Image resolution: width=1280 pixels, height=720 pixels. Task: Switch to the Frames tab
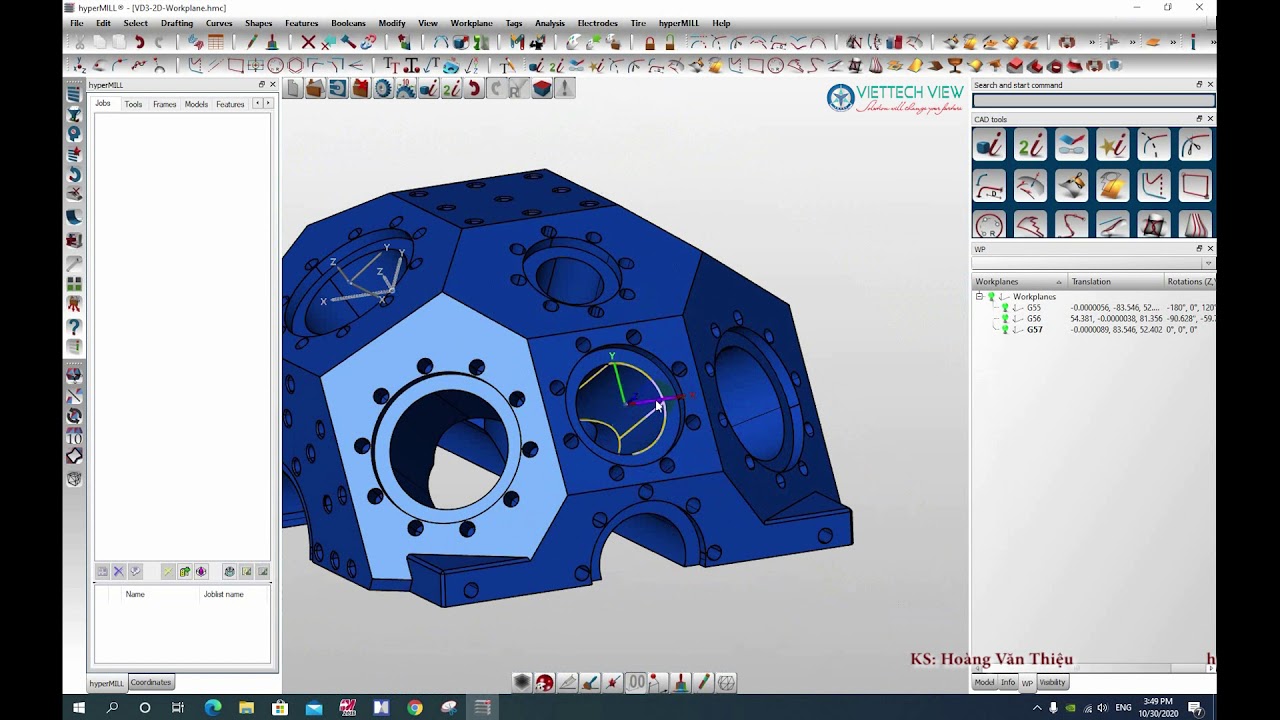164,104
